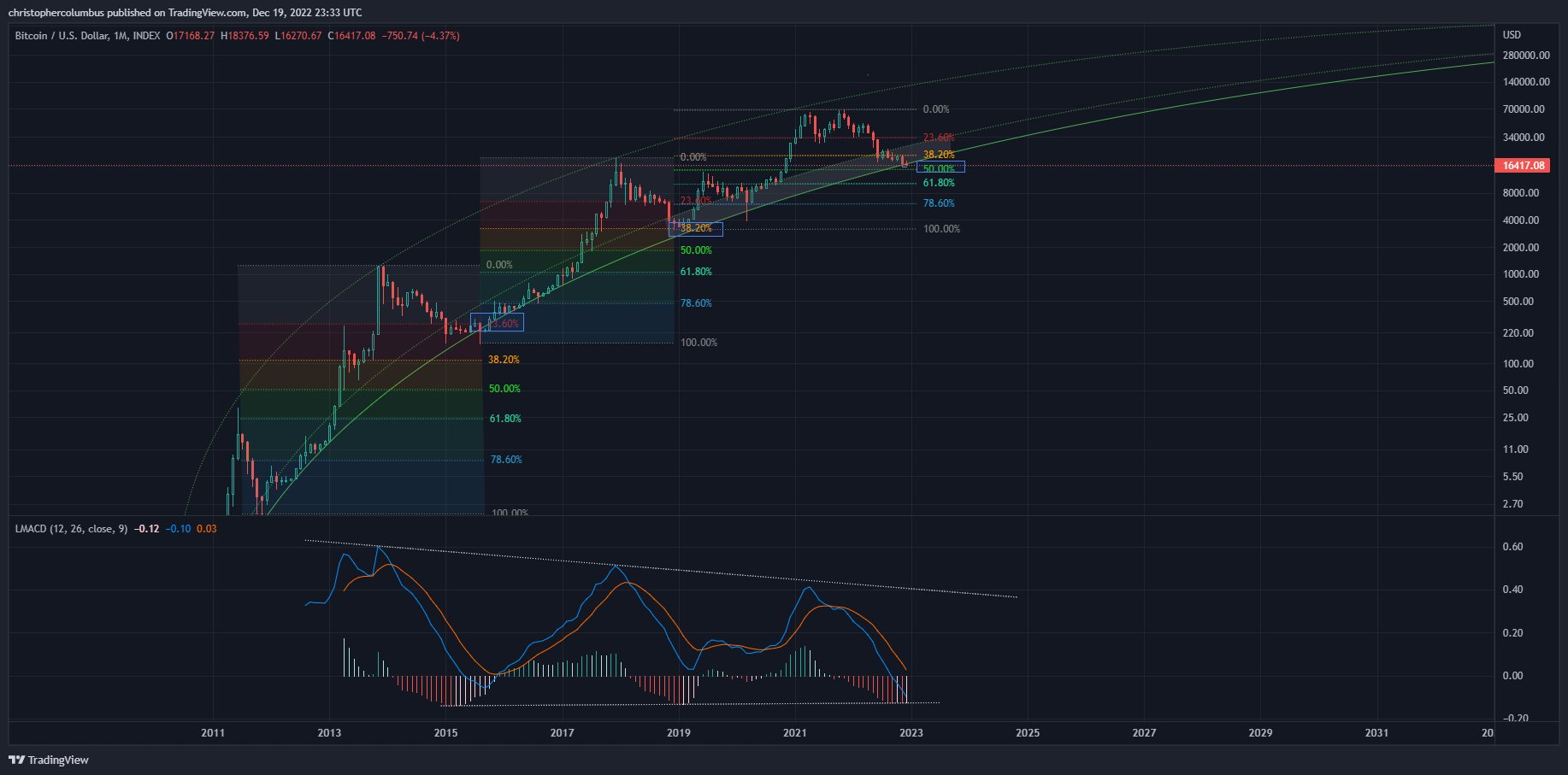Screen dimensions: 1568x775
Task: Select the orange LMACD signal line value 0.03
Action: [206, 529]
